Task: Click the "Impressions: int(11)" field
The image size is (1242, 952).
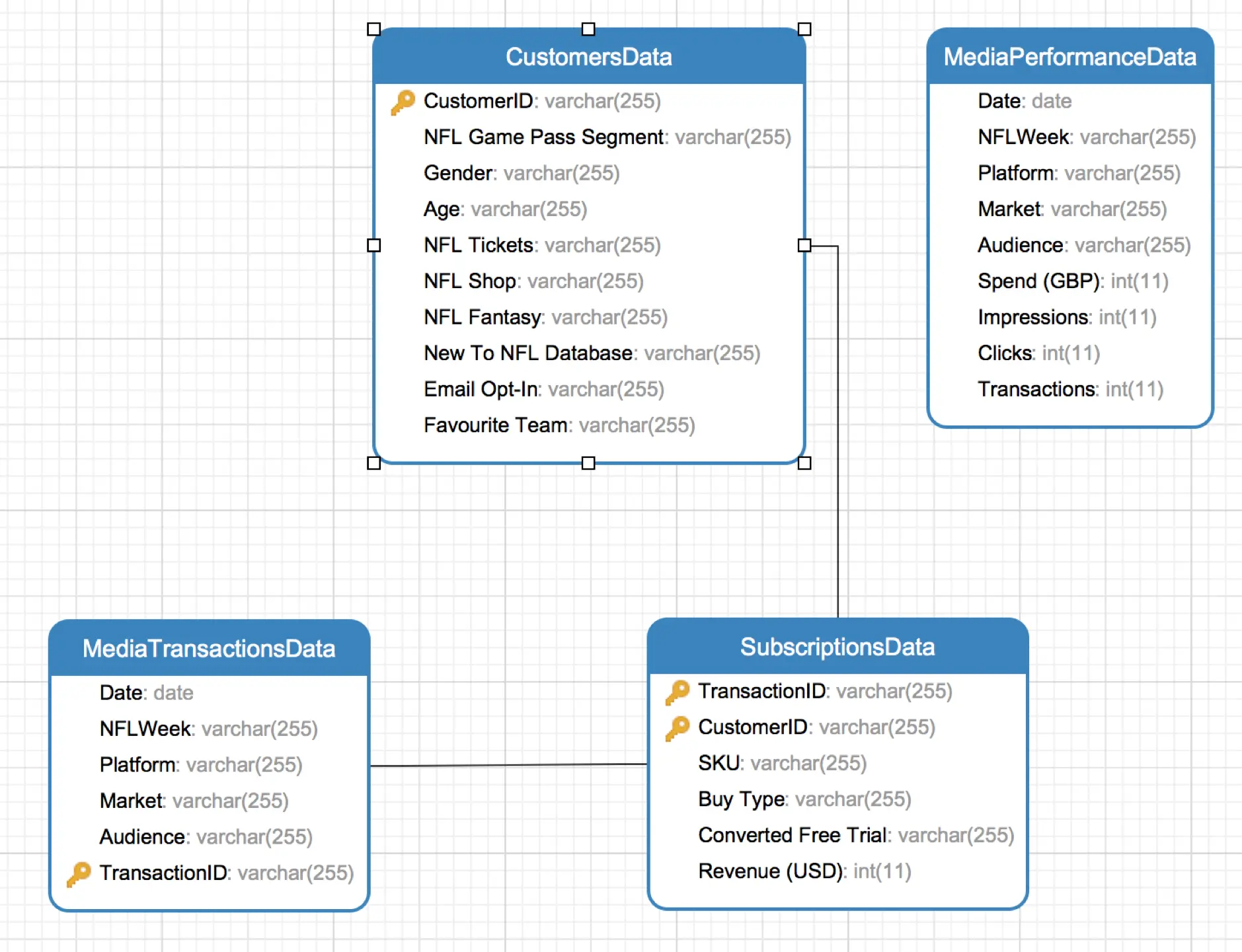Action: [1067, 317]
